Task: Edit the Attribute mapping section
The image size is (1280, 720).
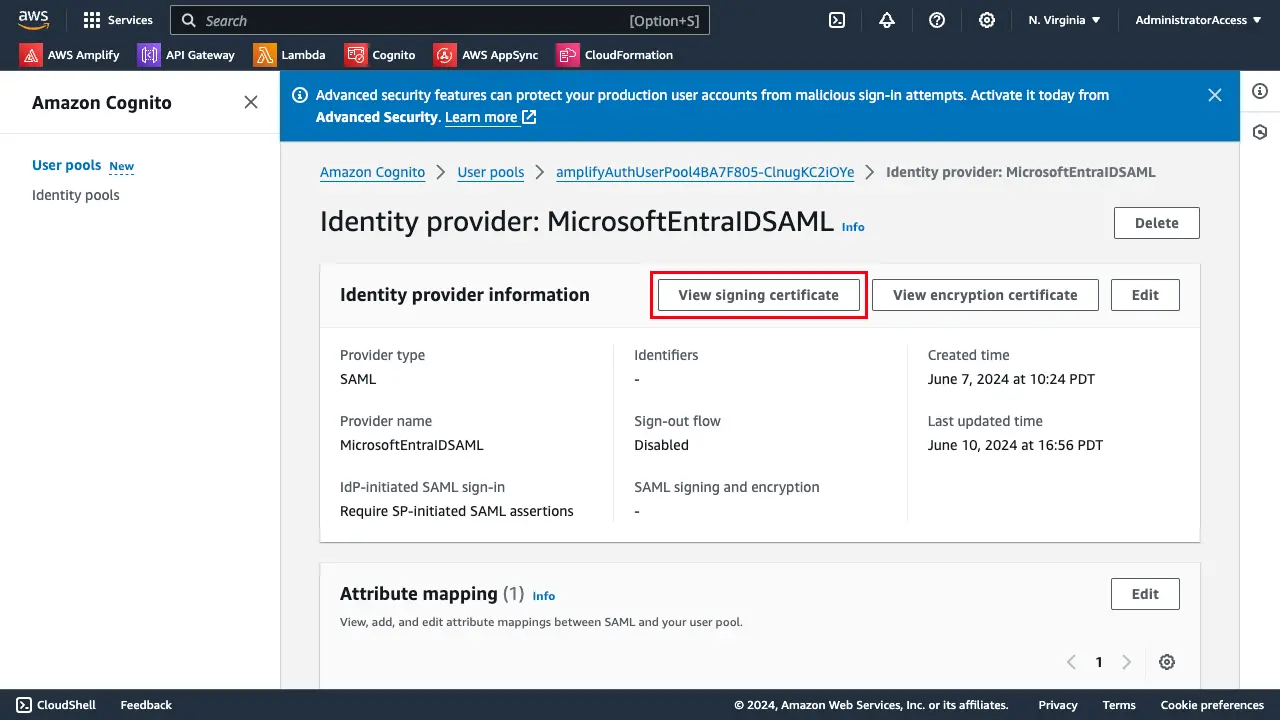Action: click(1145, 594)
